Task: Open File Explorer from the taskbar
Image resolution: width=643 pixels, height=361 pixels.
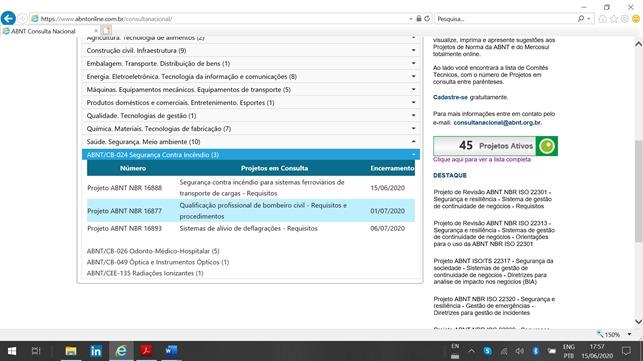Action: click(x=71, y=351)
